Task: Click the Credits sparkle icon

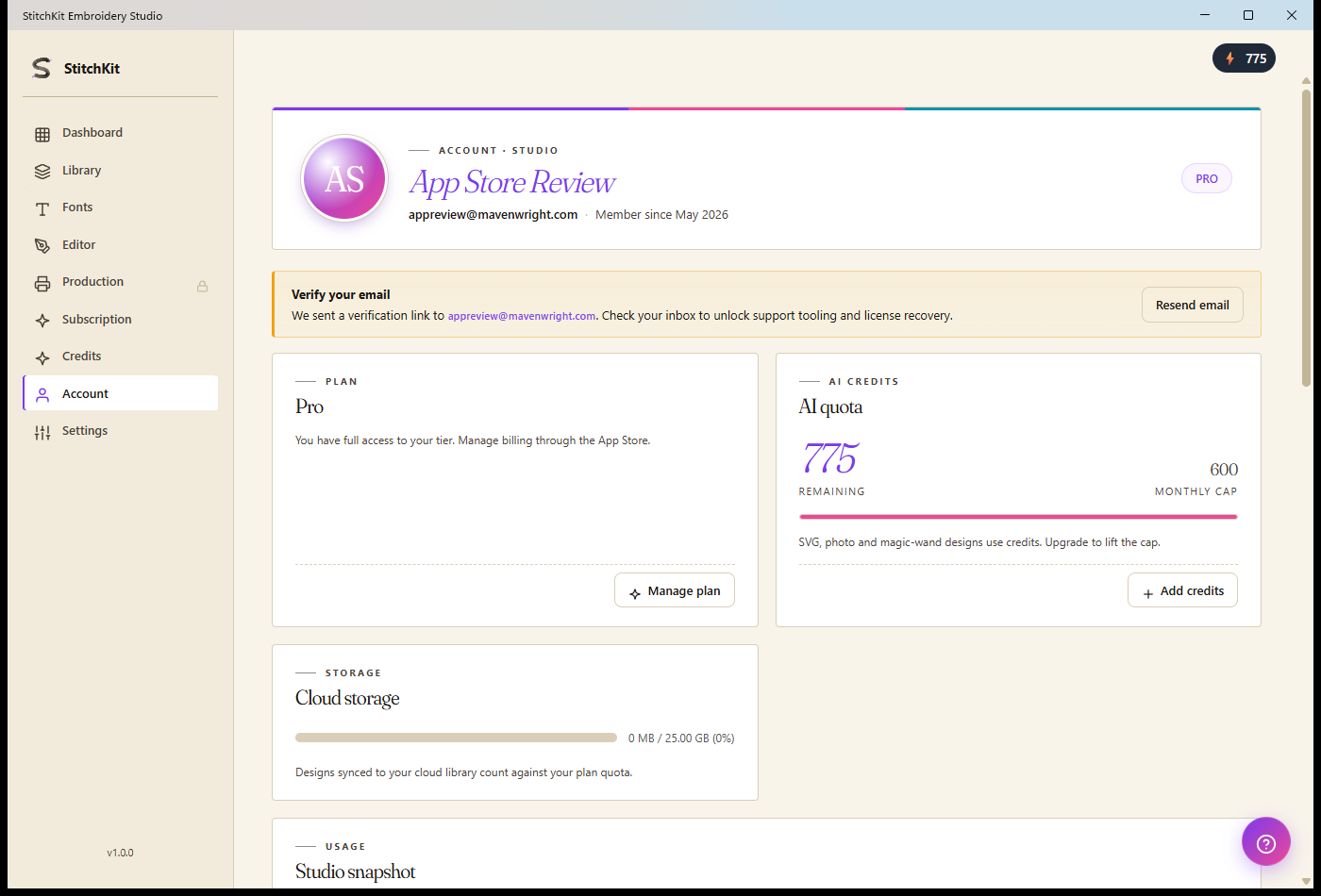Action: [x=42, y=357]
